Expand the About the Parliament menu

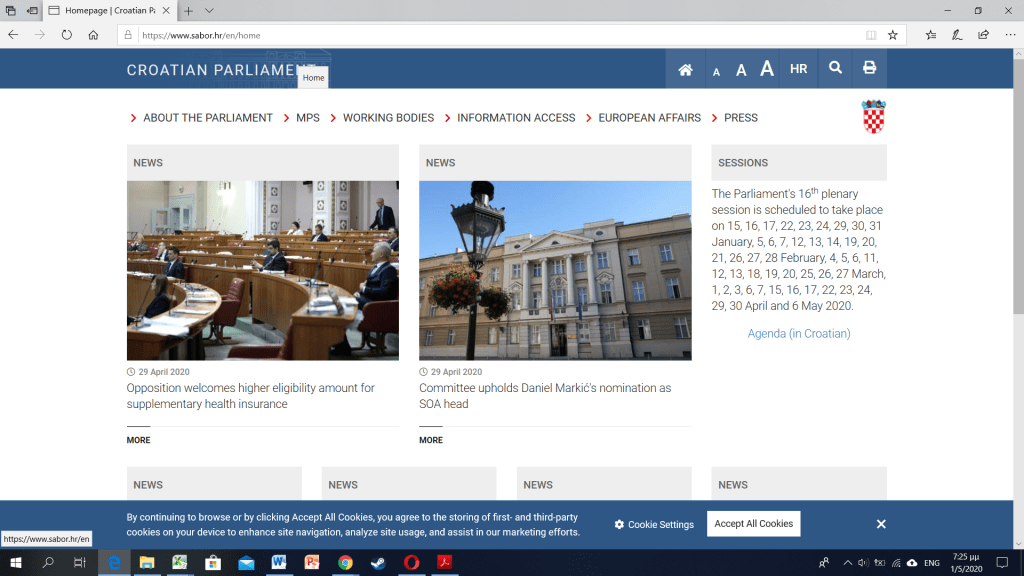point(207,118)
